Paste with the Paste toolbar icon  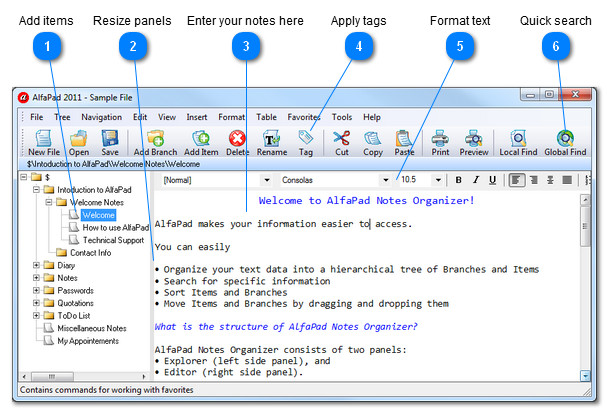pyautogui.click(x=404, y=142)
